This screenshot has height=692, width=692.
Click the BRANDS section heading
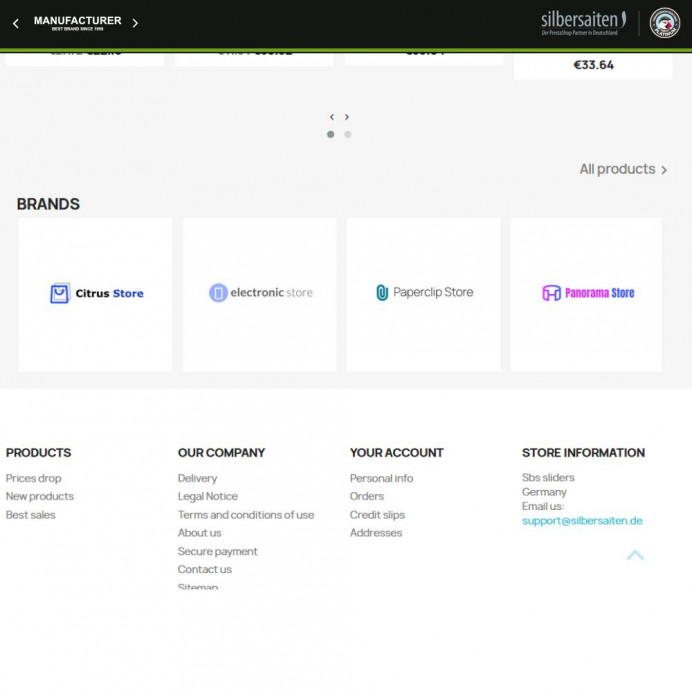[48, 204]
